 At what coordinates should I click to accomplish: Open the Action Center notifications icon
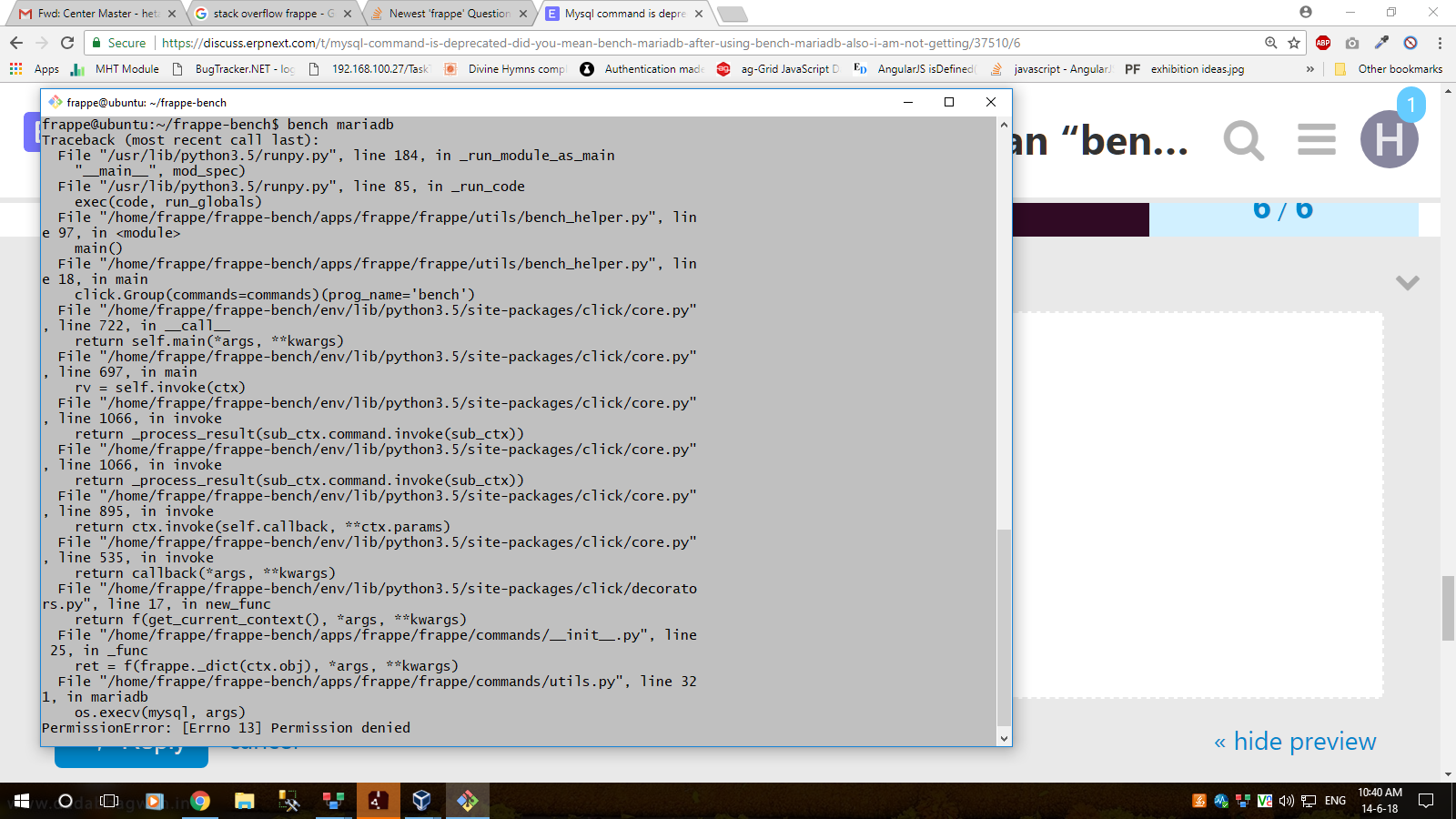pyautogui.click(x=1426, y=801)
